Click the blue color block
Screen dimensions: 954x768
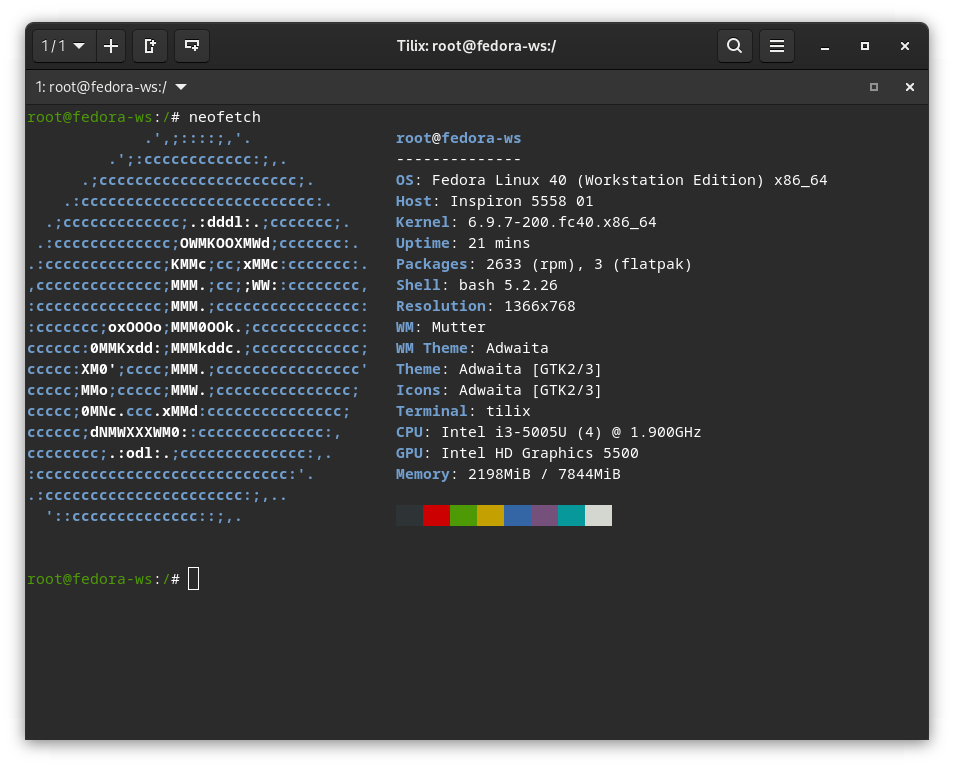[x=518, y=515]
